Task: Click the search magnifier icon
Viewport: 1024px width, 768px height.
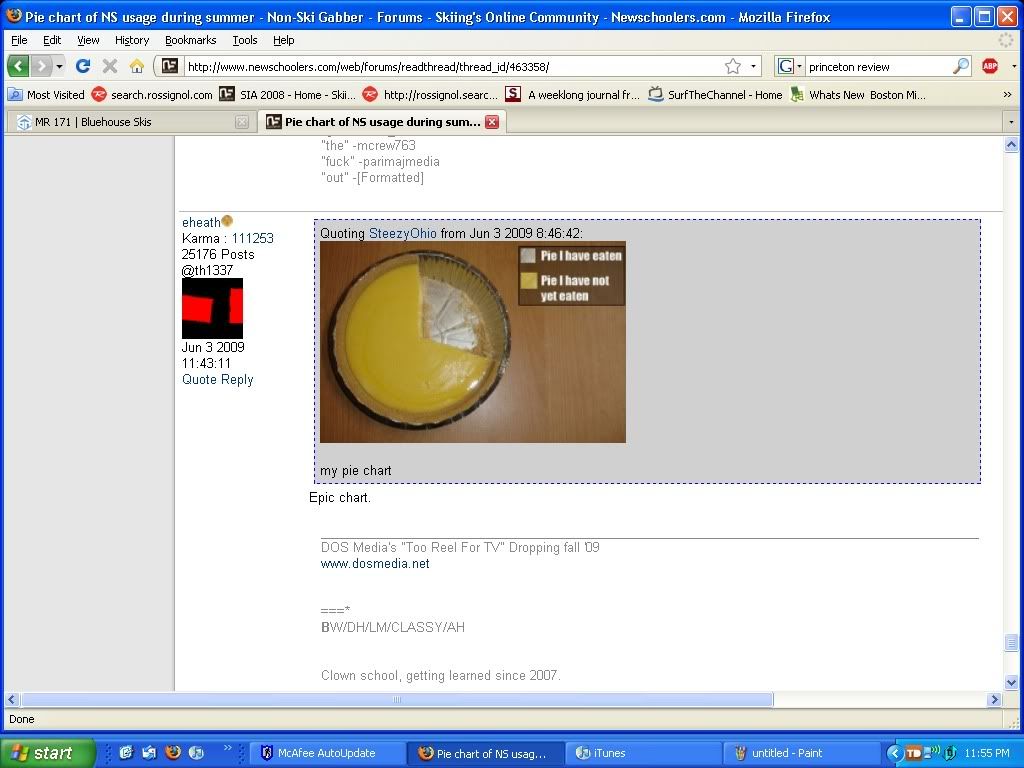Action: [x=961, y=66]
